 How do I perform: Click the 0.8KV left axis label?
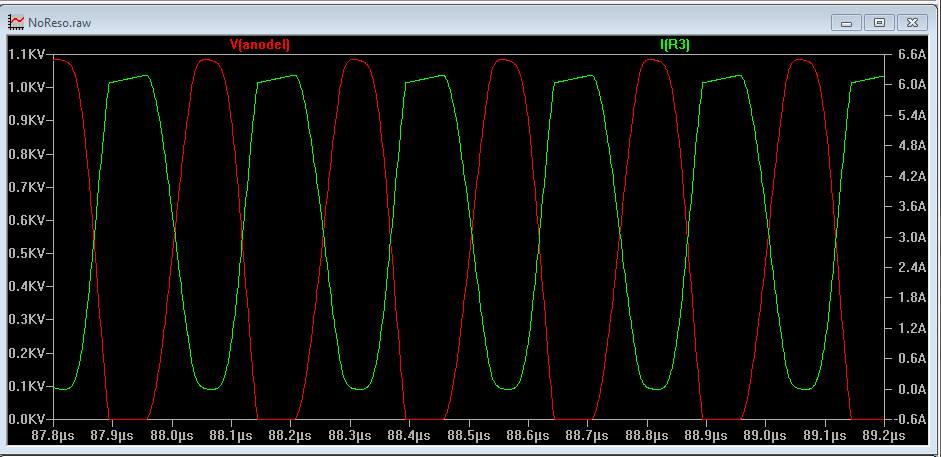[27, 154]
